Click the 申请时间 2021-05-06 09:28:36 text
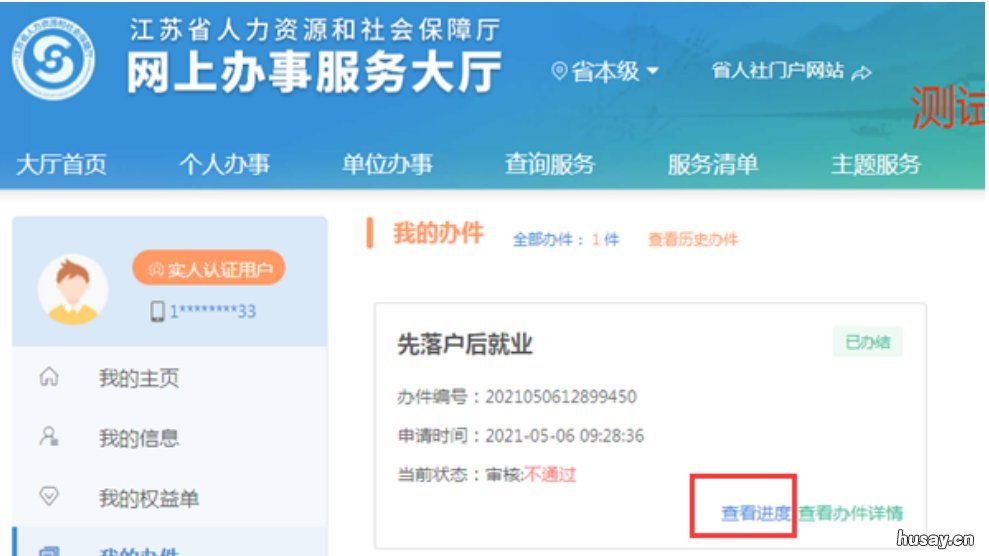The width and height of the screenshot is (989, 556). point(520,436)
